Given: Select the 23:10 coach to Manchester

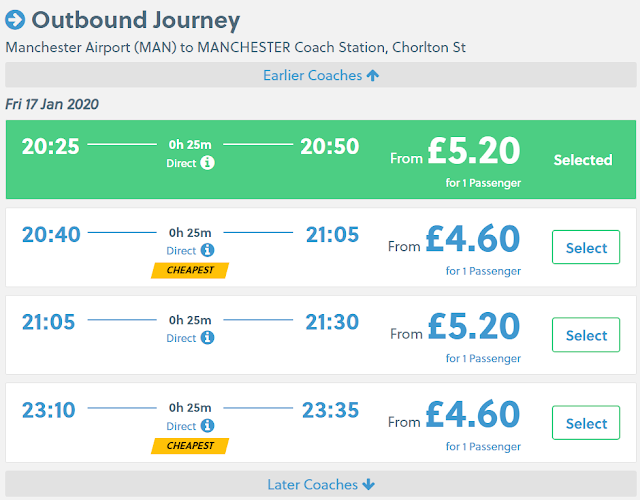Looking at the screenshot, I should tap(586, 423).
